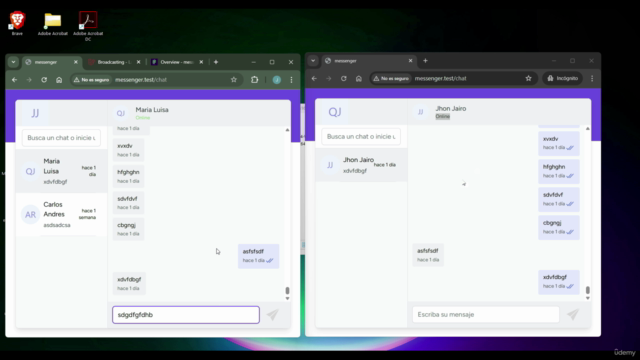The width and height of the screenshot is (640, 360).
Task: Bookmark page with star in left browser
Action: pyautogui.click(x=233, y=80)
